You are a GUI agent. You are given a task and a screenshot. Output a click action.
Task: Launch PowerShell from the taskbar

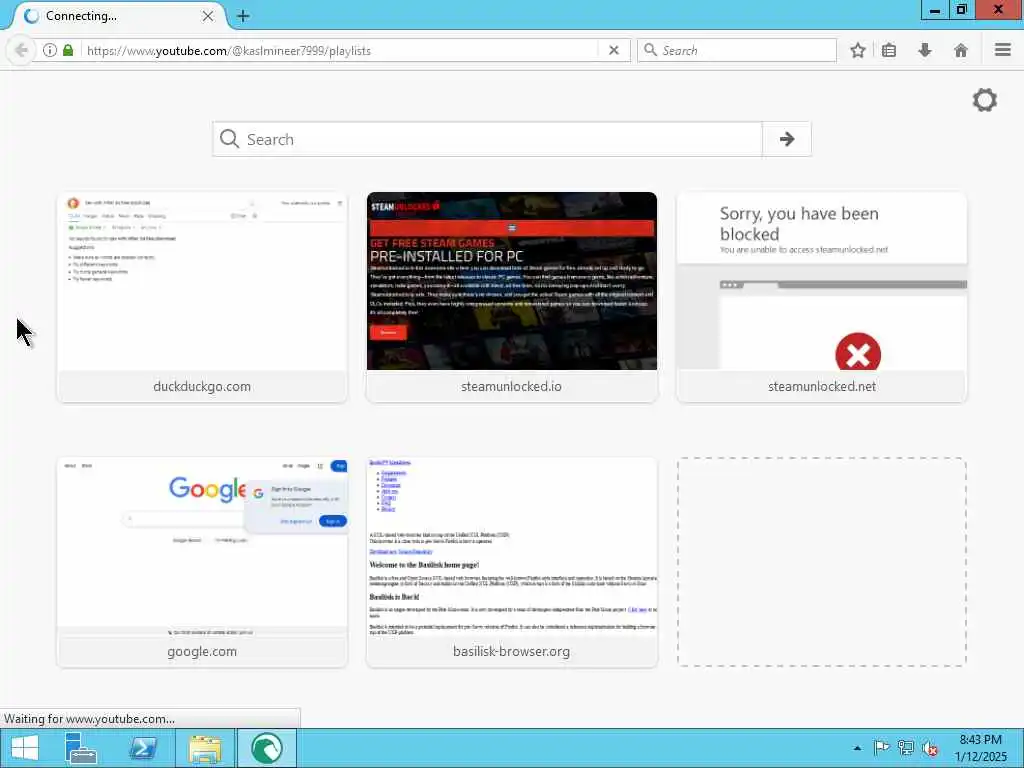143,748
